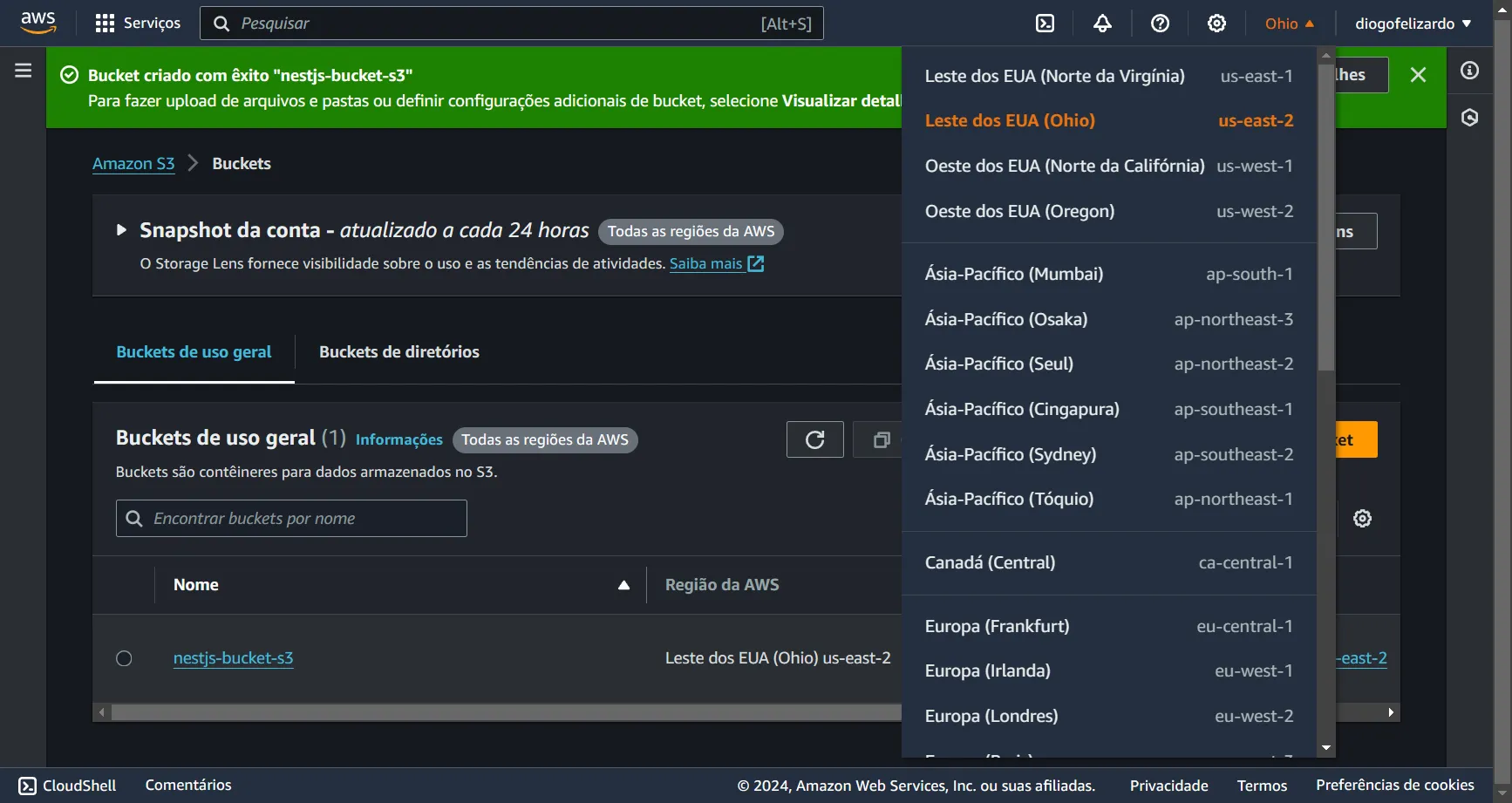Click the Saiba mais external link
The image size is (1512, 803).
point(717,263)
